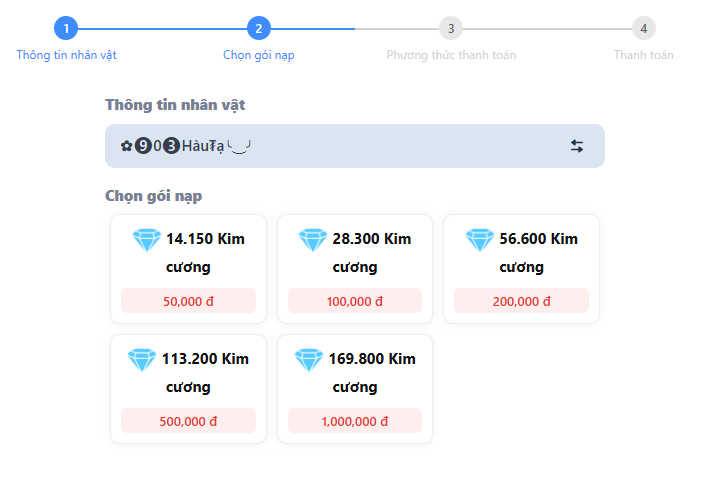
Task: Go to step 3 circle
Action: pyautogui.click(x=451, y=28)
